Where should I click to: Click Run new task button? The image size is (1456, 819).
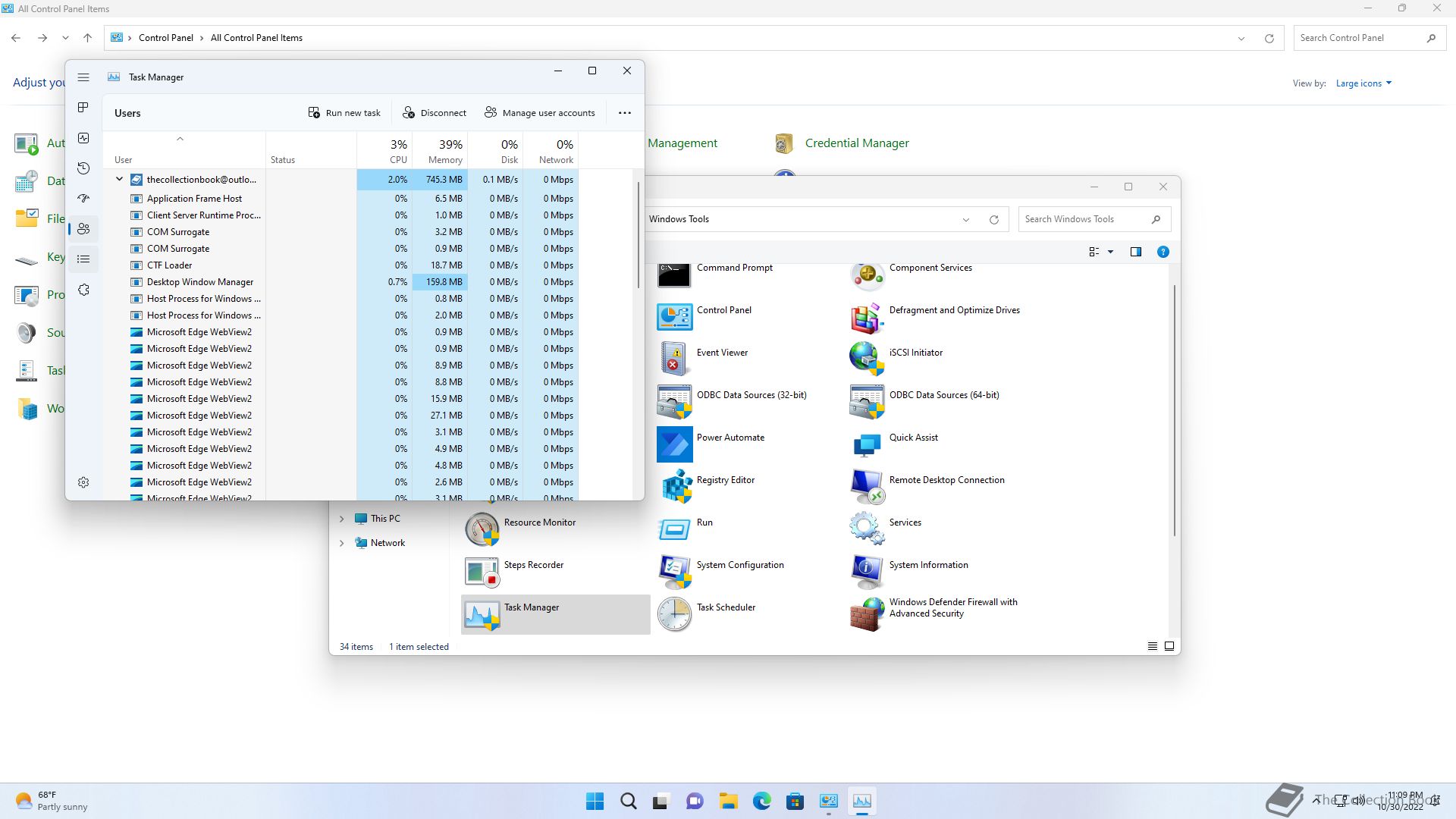344,113
